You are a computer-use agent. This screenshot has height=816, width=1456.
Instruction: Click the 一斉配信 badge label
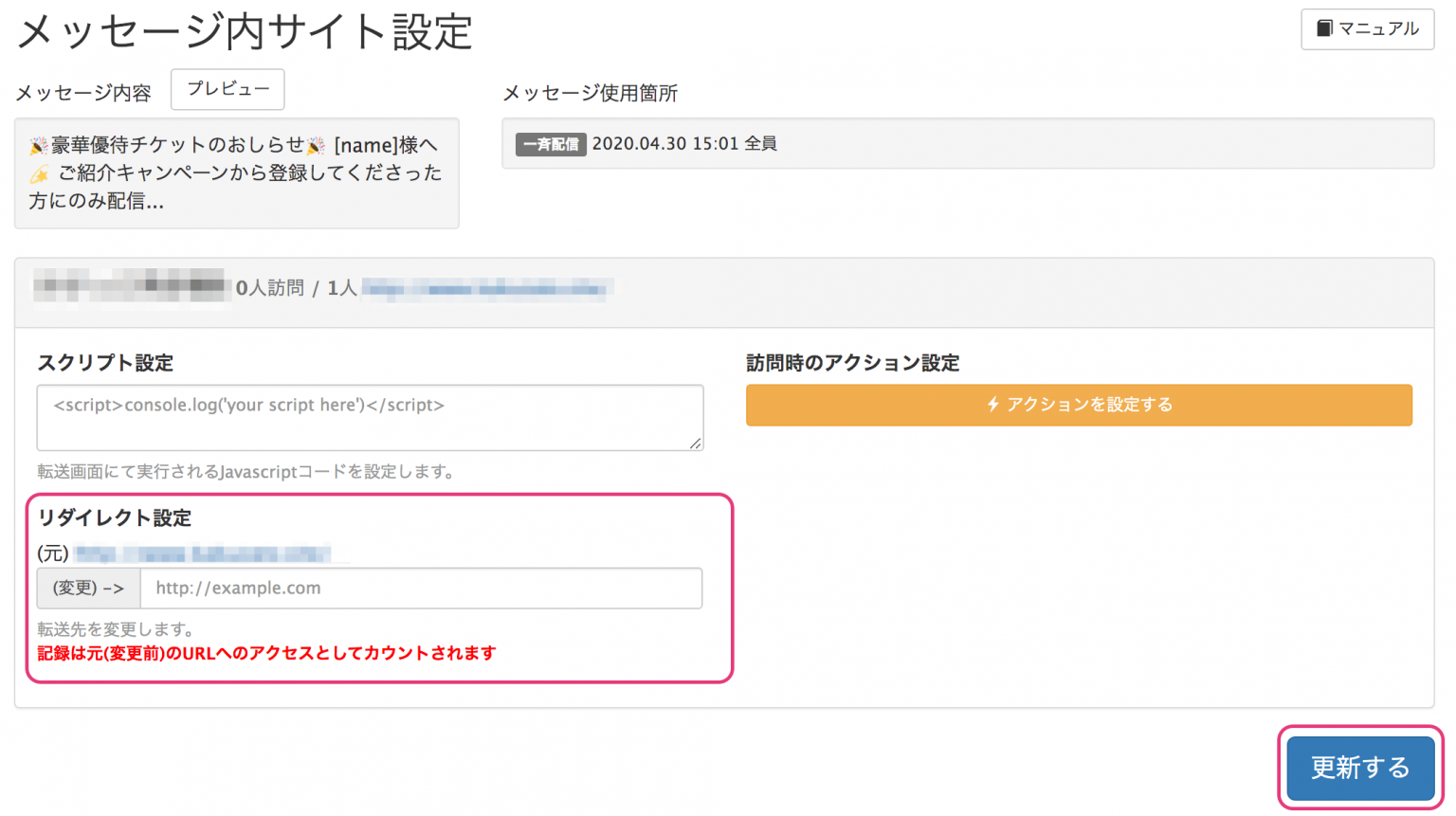551,144
